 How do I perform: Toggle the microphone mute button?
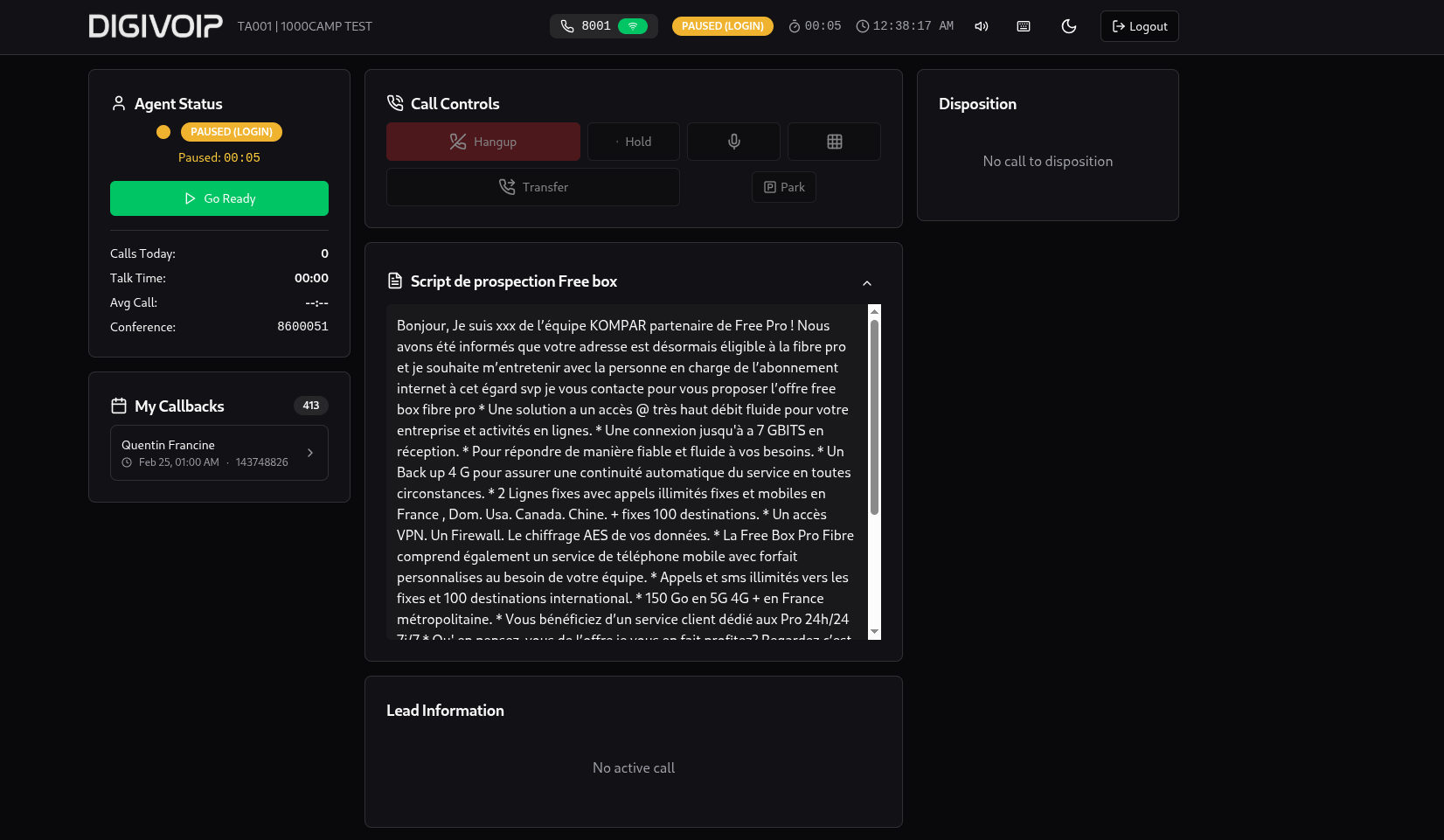[x=734, y=142]
